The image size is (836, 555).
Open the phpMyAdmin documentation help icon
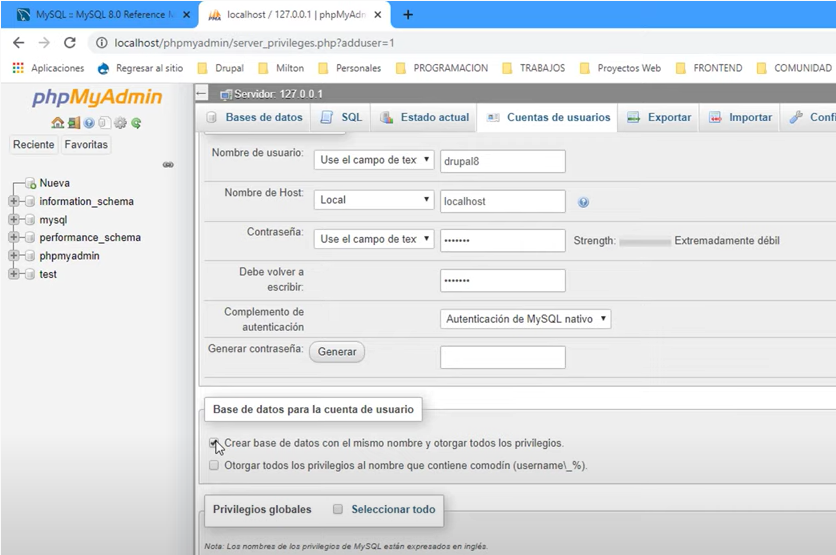pyautogui.click(x=89, y=123)
